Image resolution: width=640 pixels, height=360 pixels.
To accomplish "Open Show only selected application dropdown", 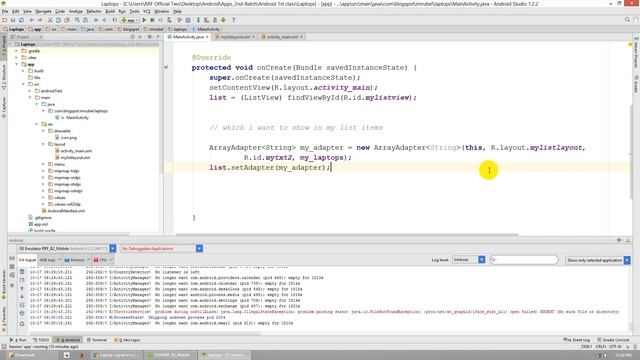I will tap(627, 260).
